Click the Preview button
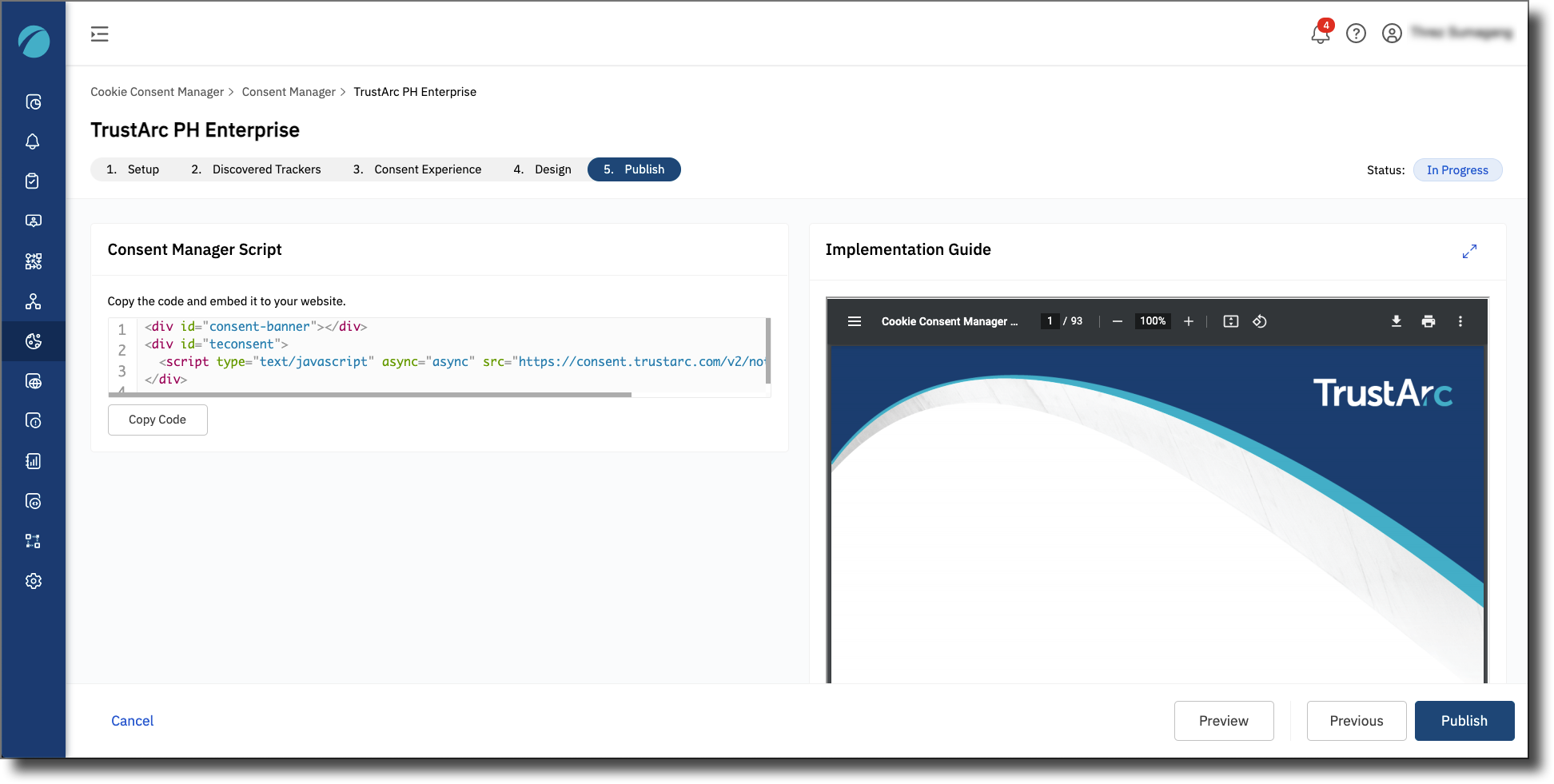 point(1224,721)
